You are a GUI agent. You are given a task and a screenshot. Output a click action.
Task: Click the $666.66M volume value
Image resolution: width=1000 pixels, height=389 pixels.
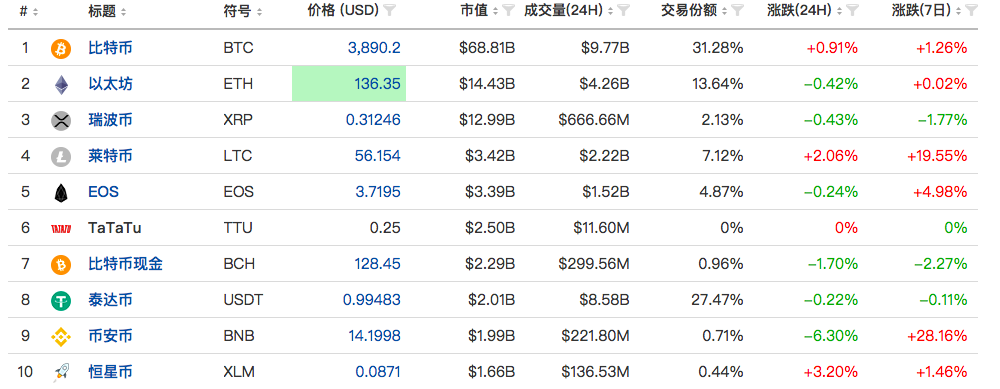[594, 120]
